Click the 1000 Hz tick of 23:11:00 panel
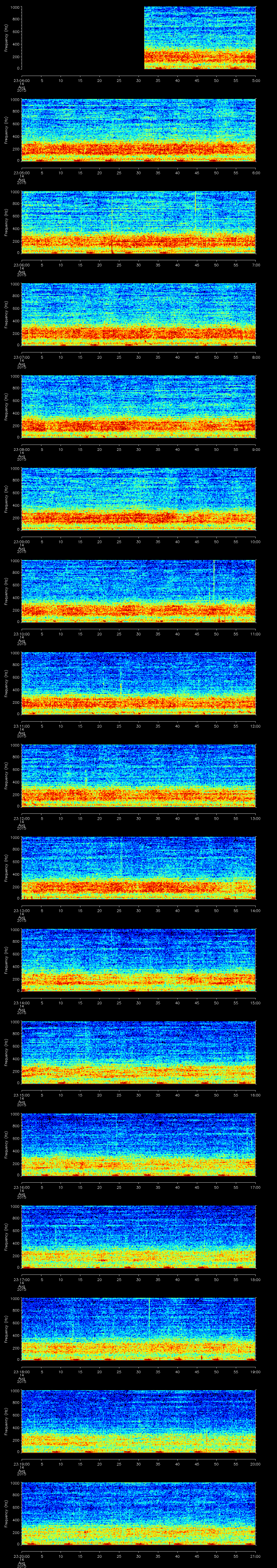 (x=15, y=653)
